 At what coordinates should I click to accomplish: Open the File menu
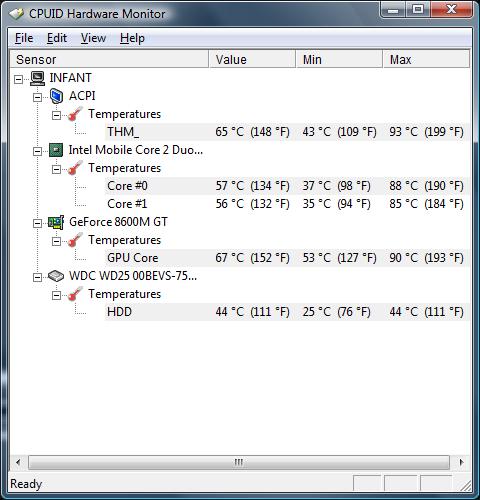(24, 38)
